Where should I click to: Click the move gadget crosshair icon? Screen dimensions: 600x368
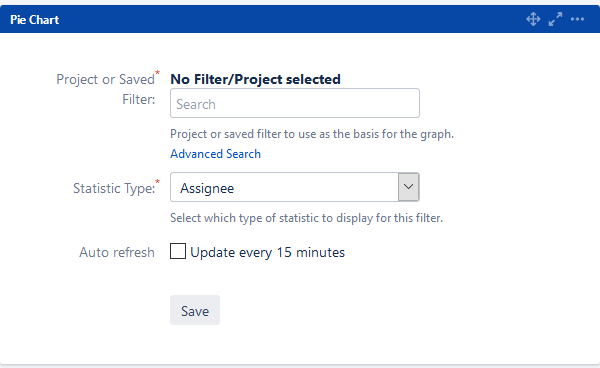point(533,19)
